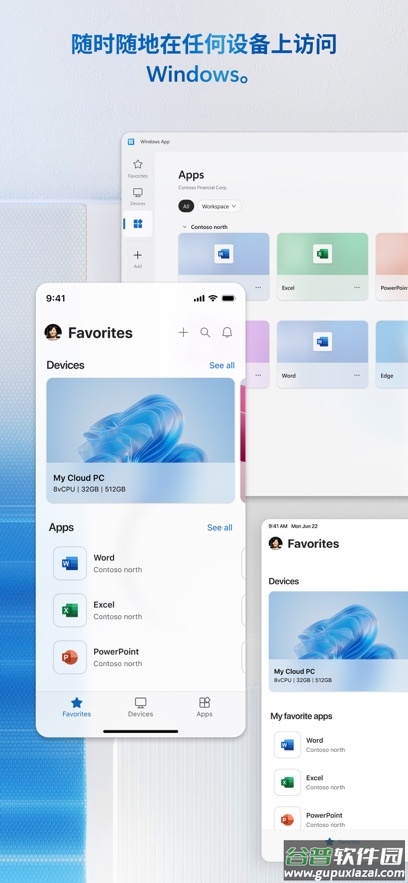The height and width of the screenshot is (883, 408).
Task: Click 8vCPU | 32GB | 512GB text on phone
Action: 89,489
